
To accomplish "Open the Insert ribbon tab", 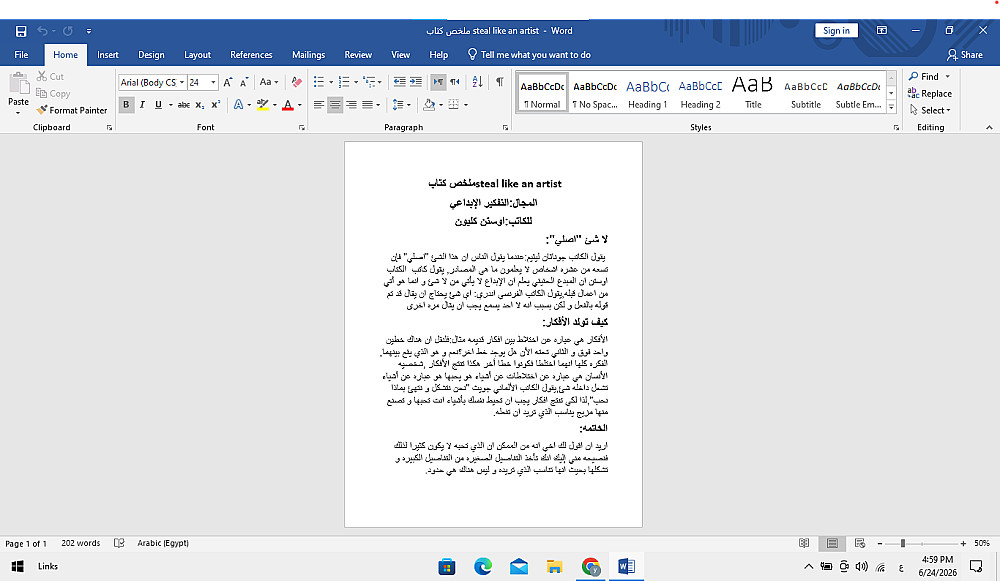I will [108, 55].
